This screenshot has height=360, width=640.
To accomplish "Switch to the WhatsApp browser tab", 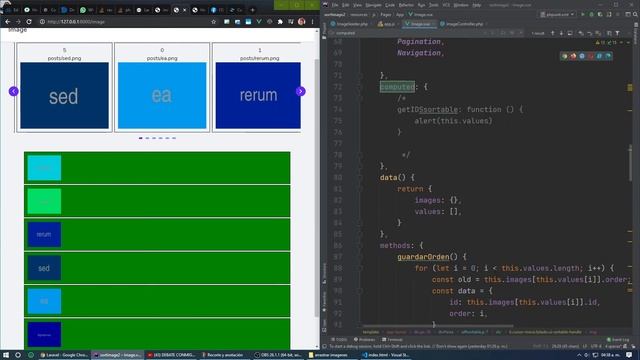I will [x=87, y=10].
